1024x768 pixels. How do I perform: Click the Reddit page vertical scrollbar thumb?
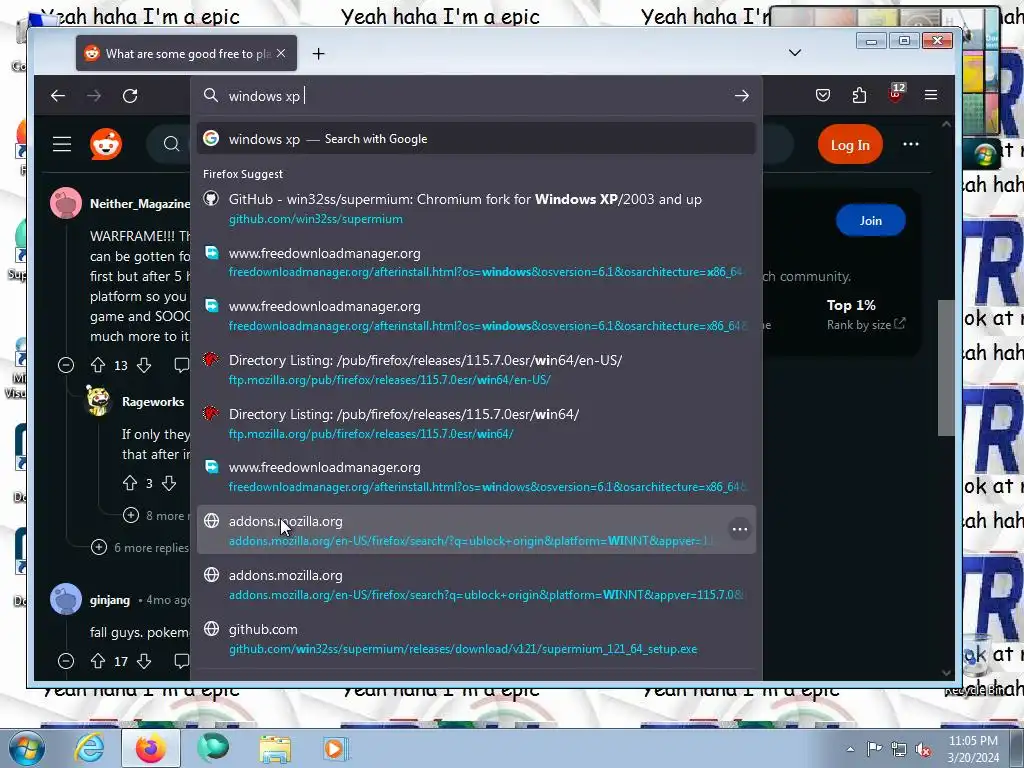coord(946,368)
